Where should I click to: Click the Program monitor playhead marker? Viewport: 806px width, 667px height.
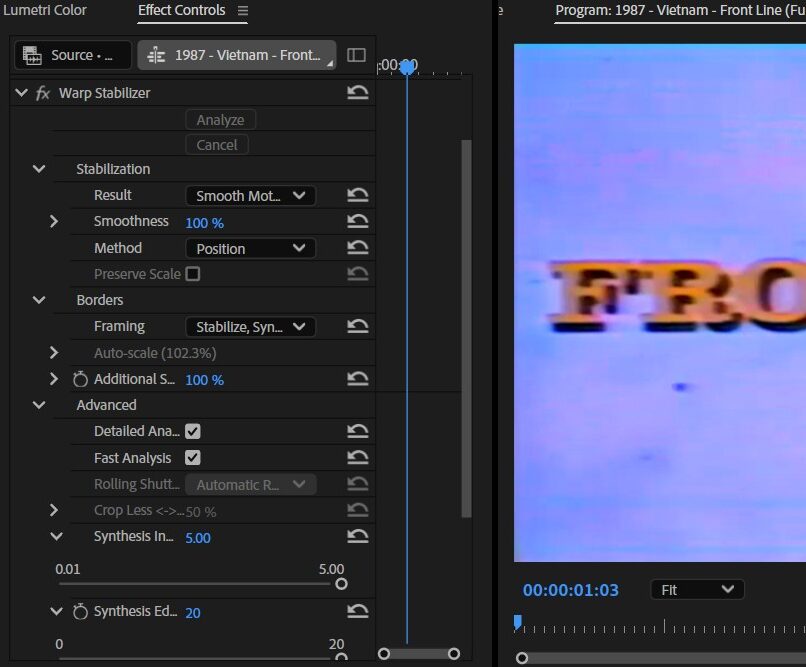tap(518, 622)
